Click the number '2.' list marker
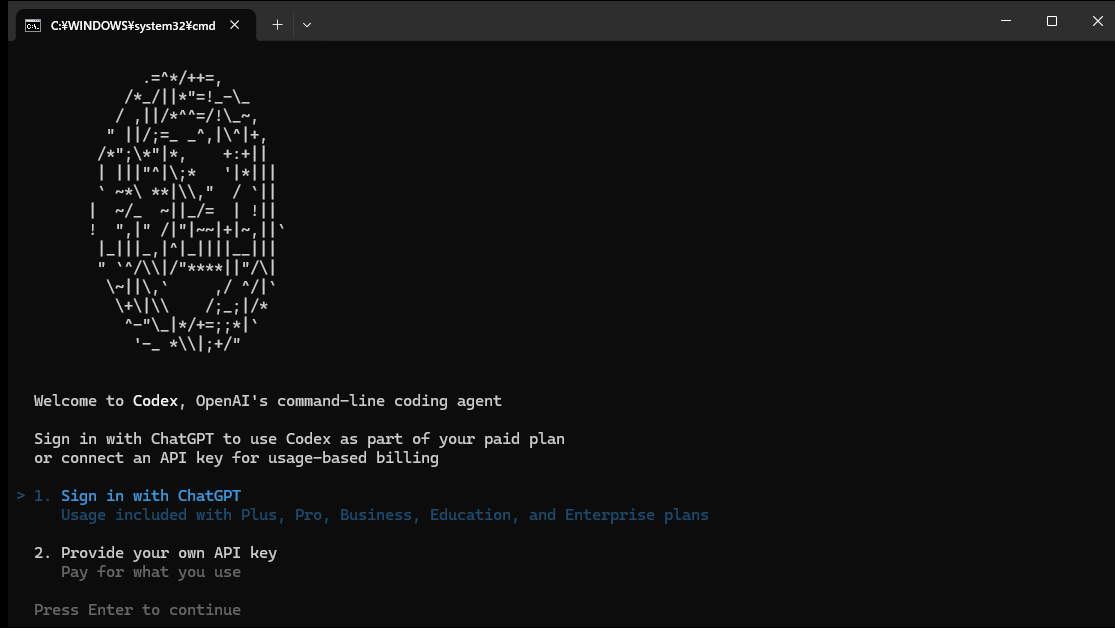The width and height of the screenshot is (1115, 628). 42,553
